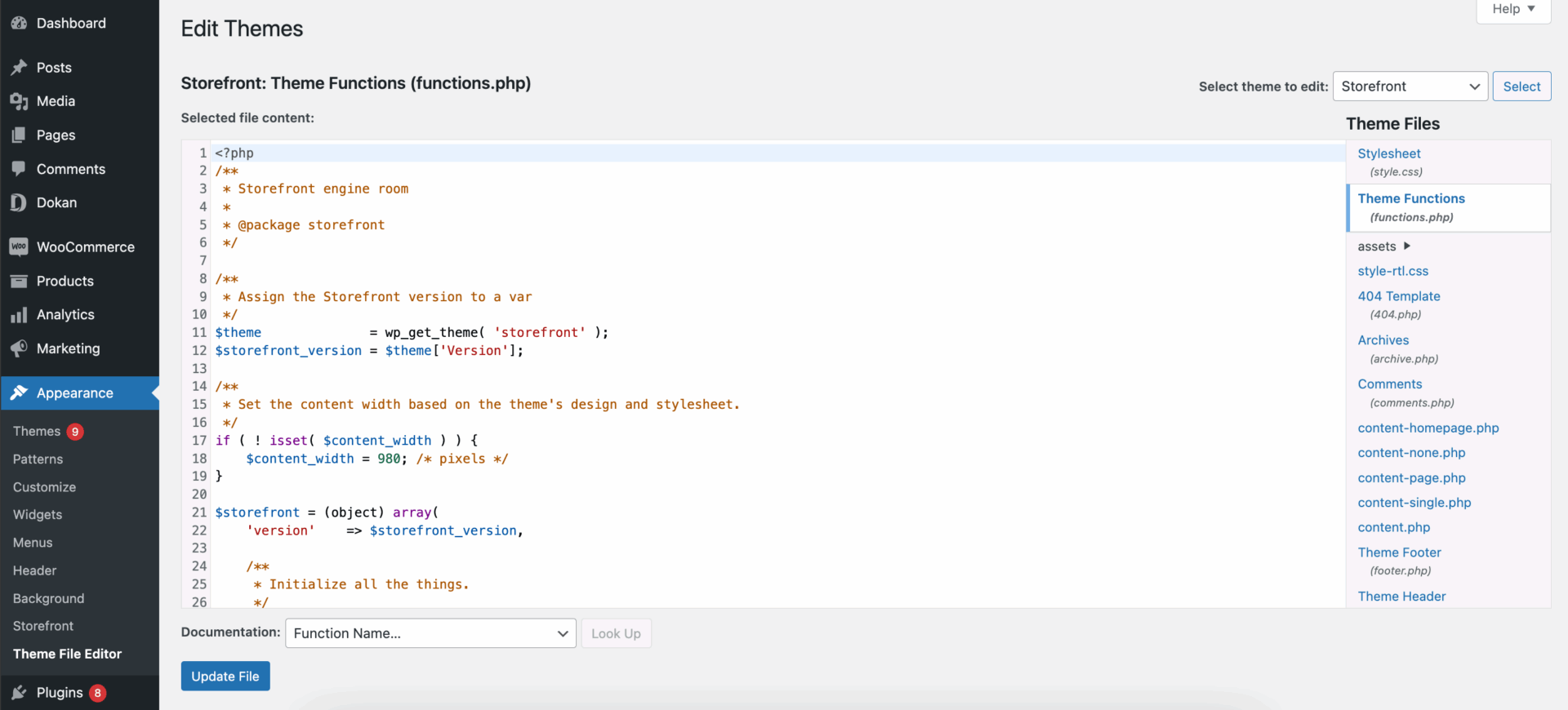Click the Dashboard gauge icon
This screenshot has height=710, width=1568.
point(19,24)
